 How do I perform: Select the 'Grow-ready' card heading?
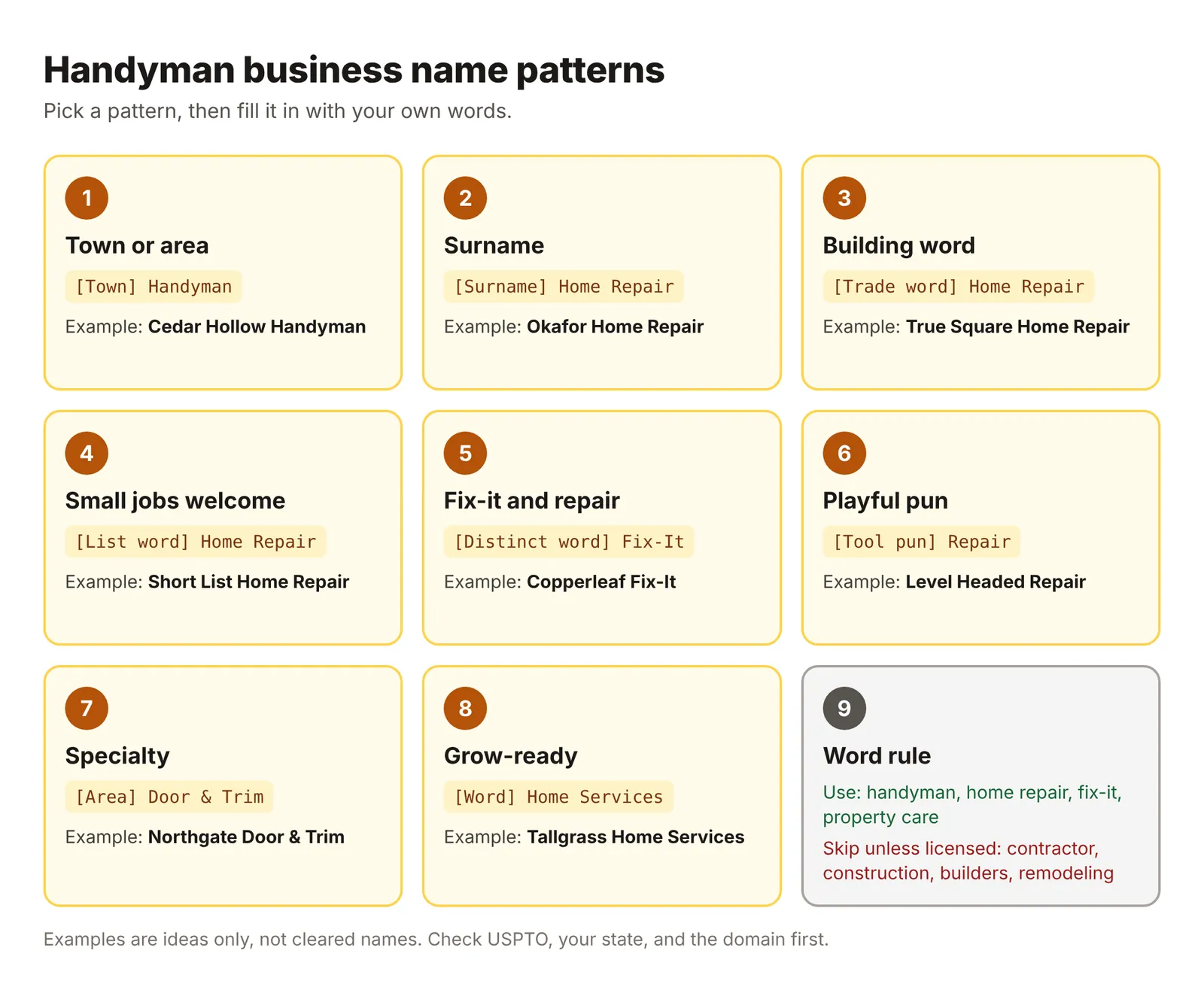point(511,755)
